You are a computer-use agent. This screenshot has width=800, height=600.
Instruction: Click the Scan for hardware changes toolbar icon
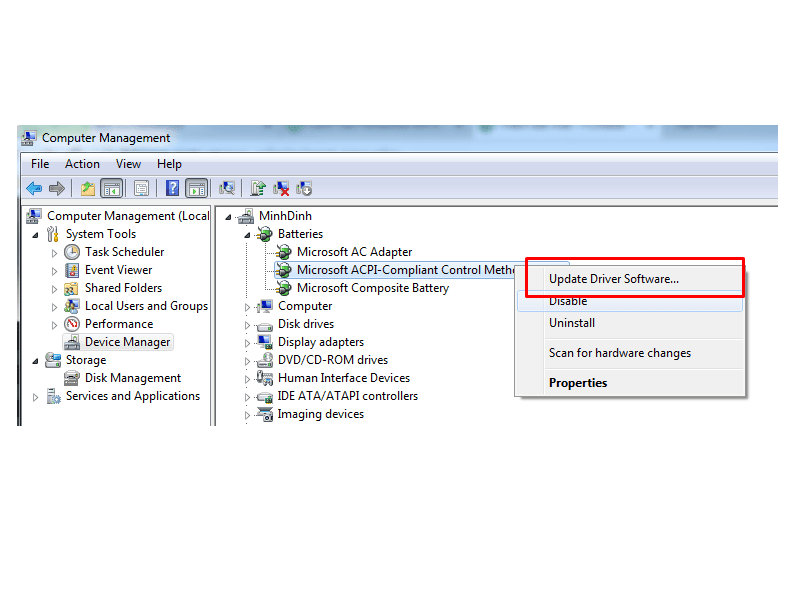227,189
